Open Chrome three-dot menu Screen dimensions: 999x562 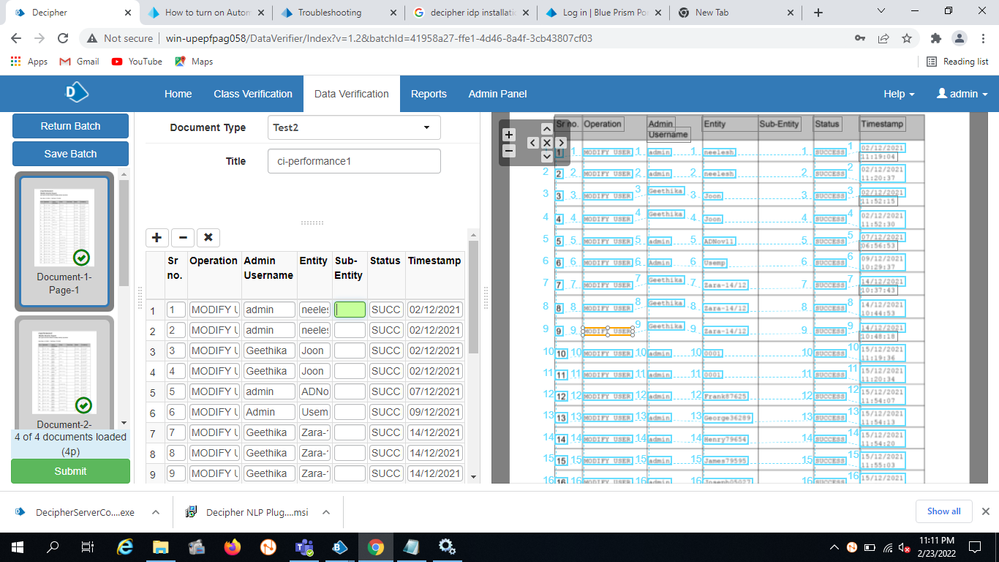(983, 38)
